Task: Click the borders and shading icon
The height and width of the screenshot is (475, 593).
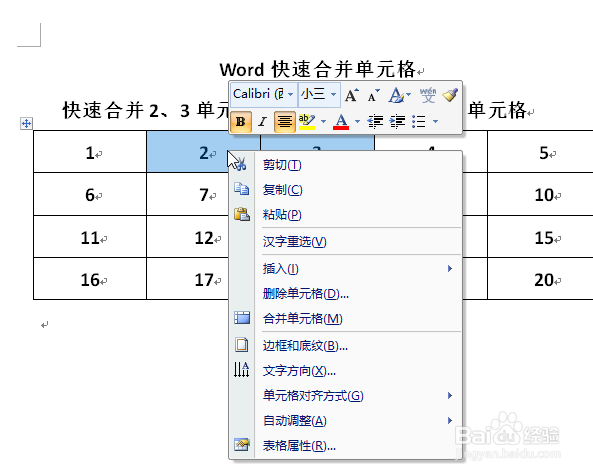Action: (x=242, y=345)
